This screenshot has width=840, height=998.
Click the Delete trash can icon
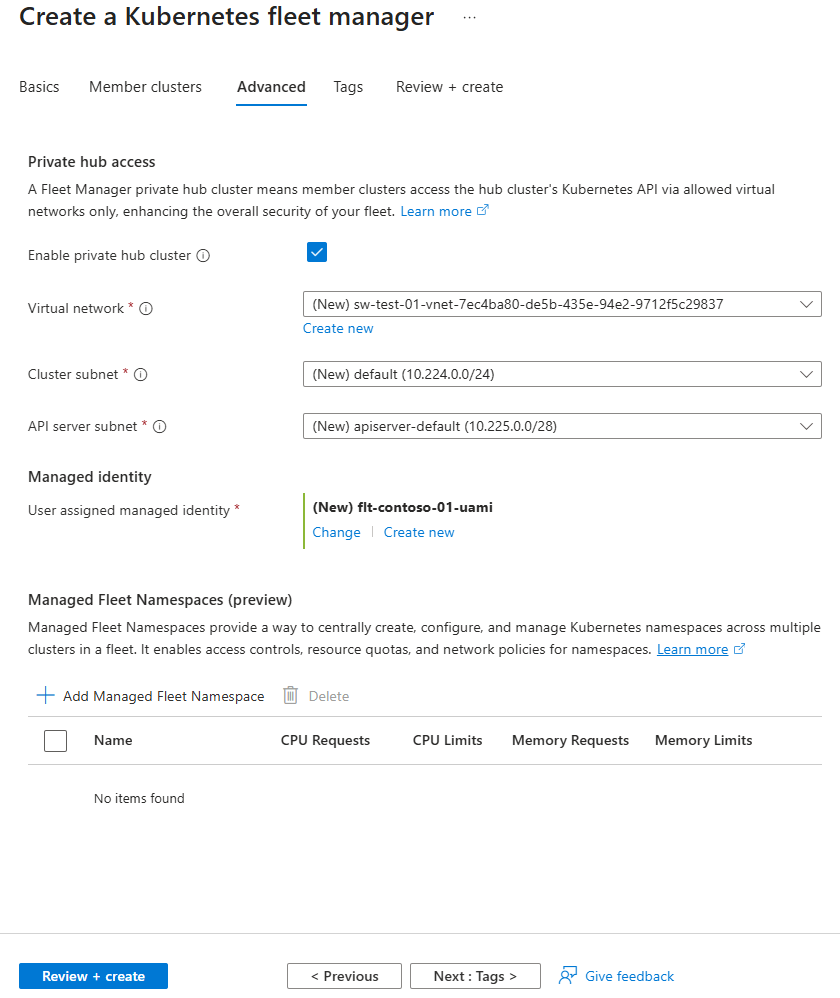[x=291, y=696]
